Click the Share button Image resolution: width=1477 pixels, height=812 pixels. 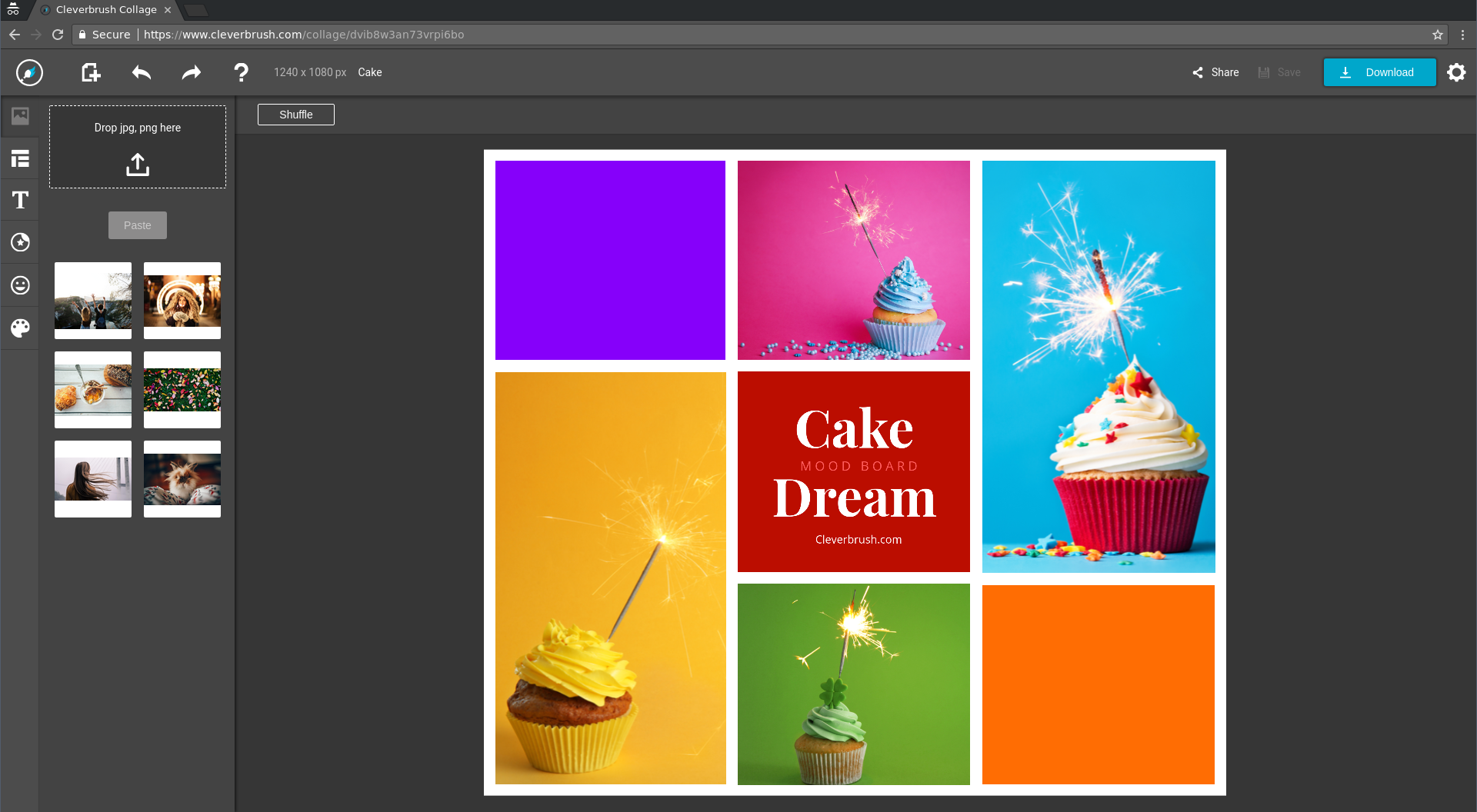pyautogui.click(x=1215, y=72)
